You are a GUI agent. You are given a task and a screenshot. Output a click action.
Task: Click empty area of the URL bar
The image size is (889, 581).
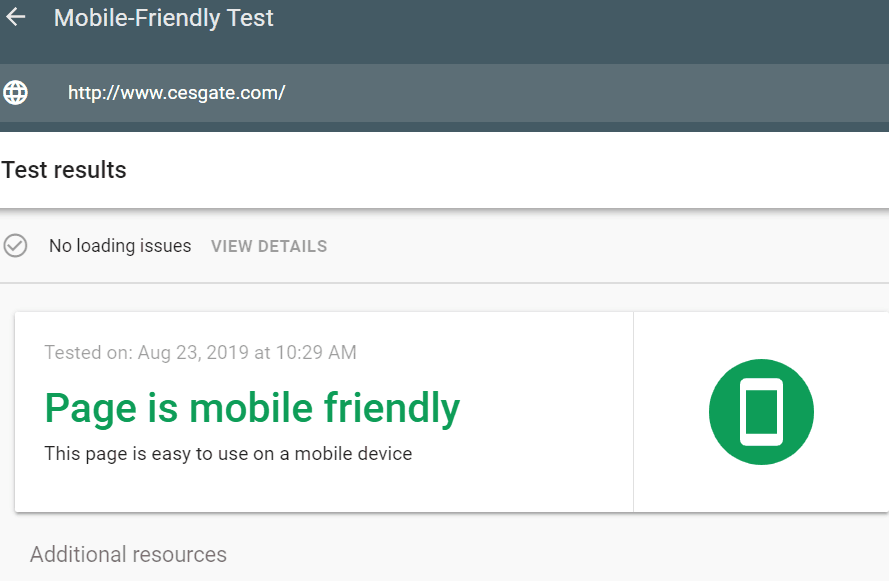[584, 93]
